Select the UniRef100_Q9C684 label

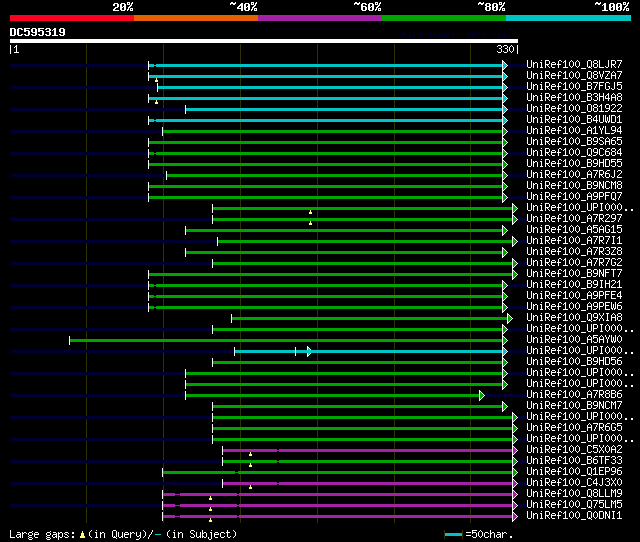pos(574,153)
